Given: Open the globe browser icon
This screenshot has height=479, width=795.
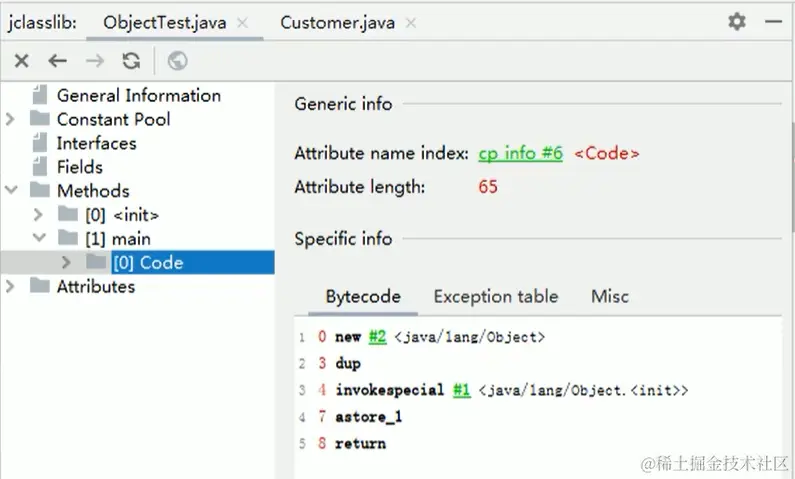Looking at the screenshot, I should (x=177, y=61).
